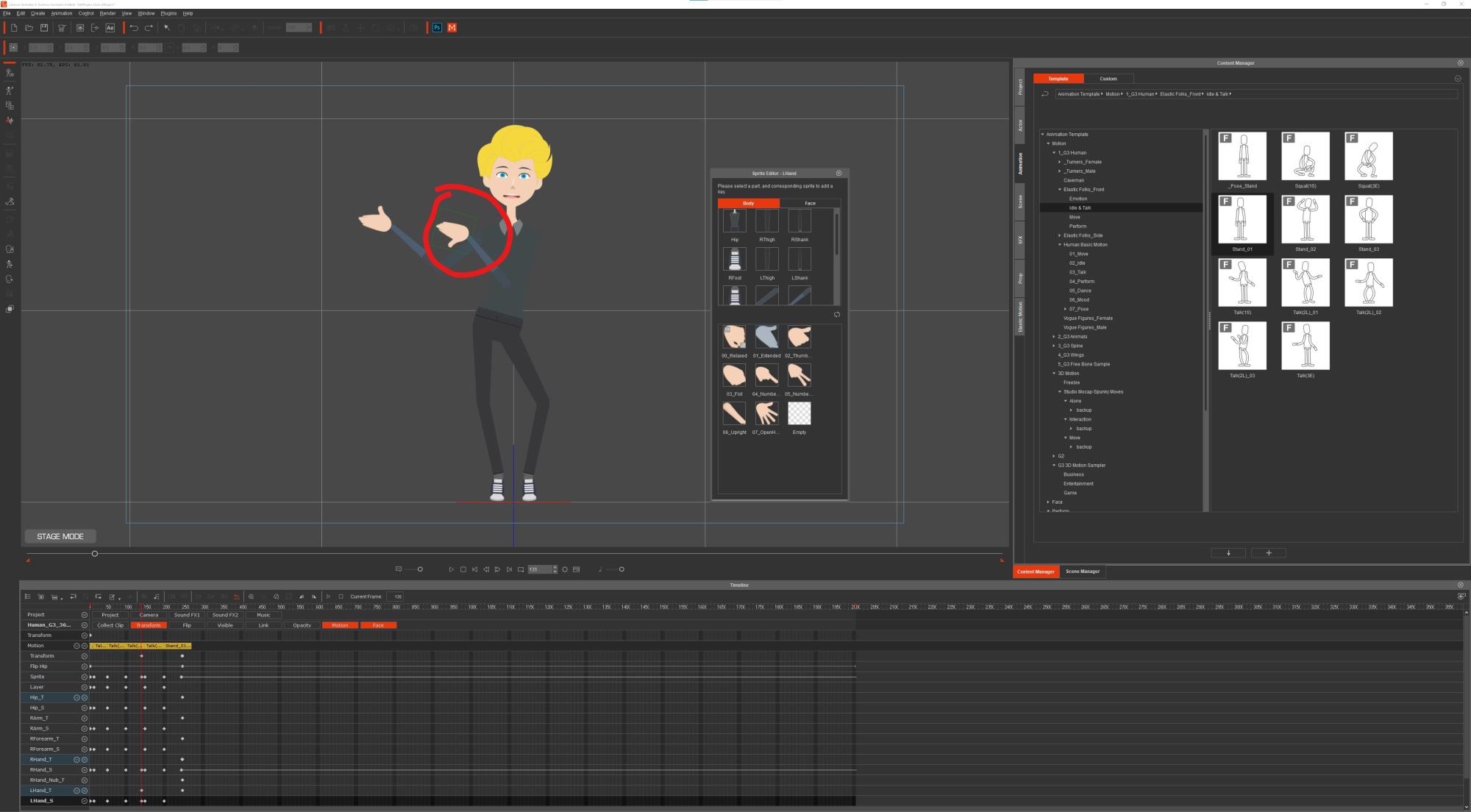
Task: Enable the Flip track button
Action: click(x=187, y=625)
